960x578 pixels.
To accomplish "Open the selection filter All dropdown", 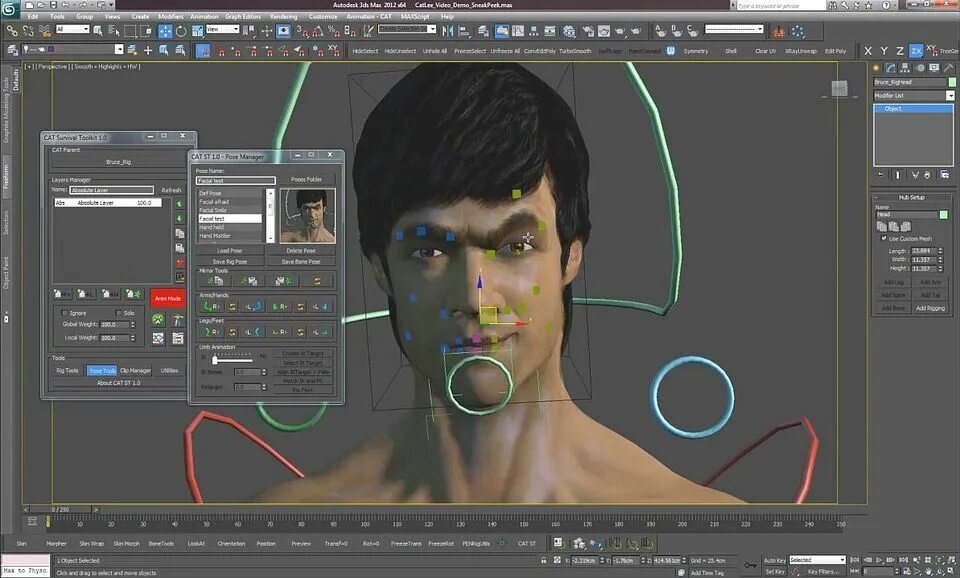I will point(73,29).
